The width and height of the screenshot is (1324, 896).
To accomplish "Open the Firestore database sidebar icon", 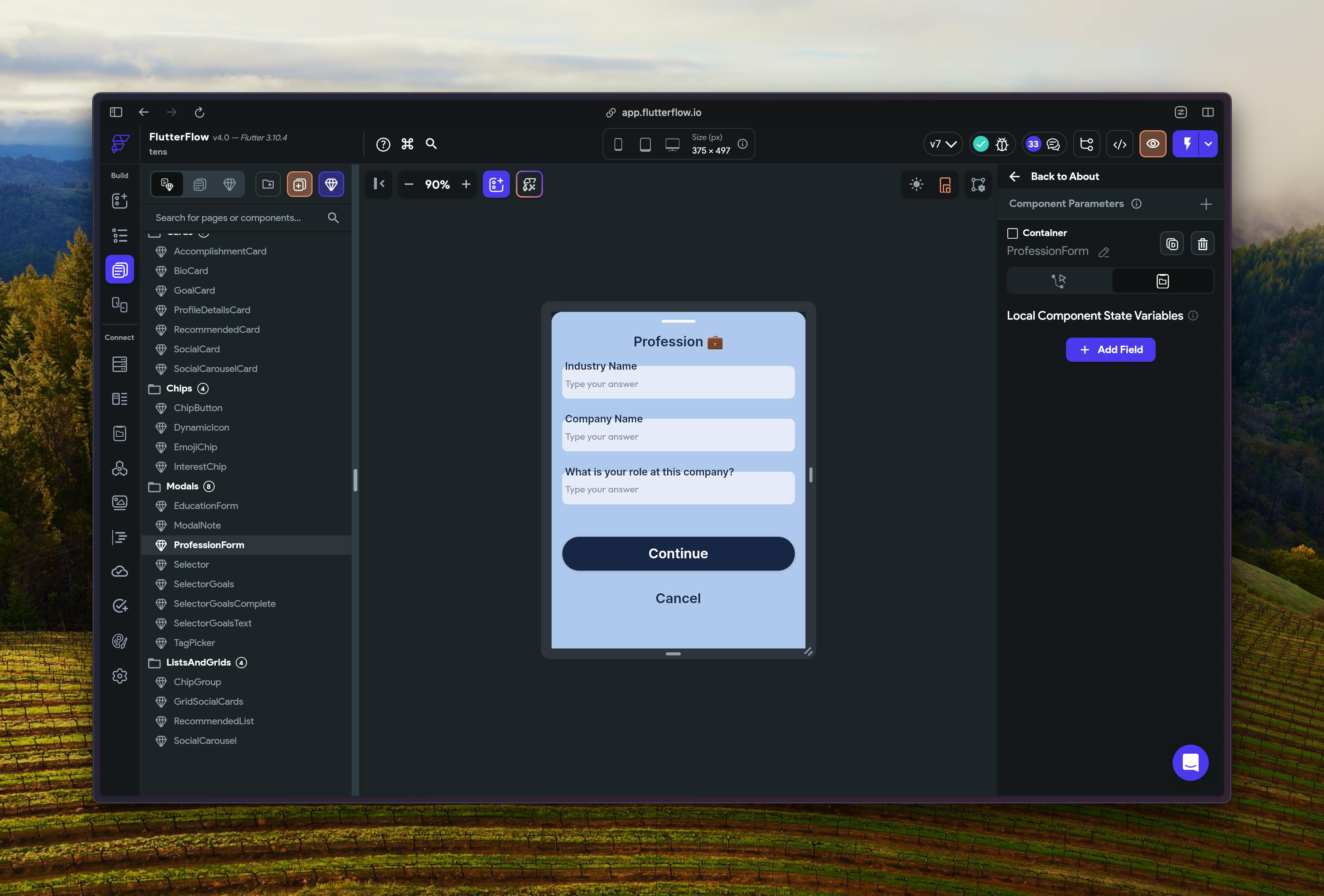I will [120, 364].
